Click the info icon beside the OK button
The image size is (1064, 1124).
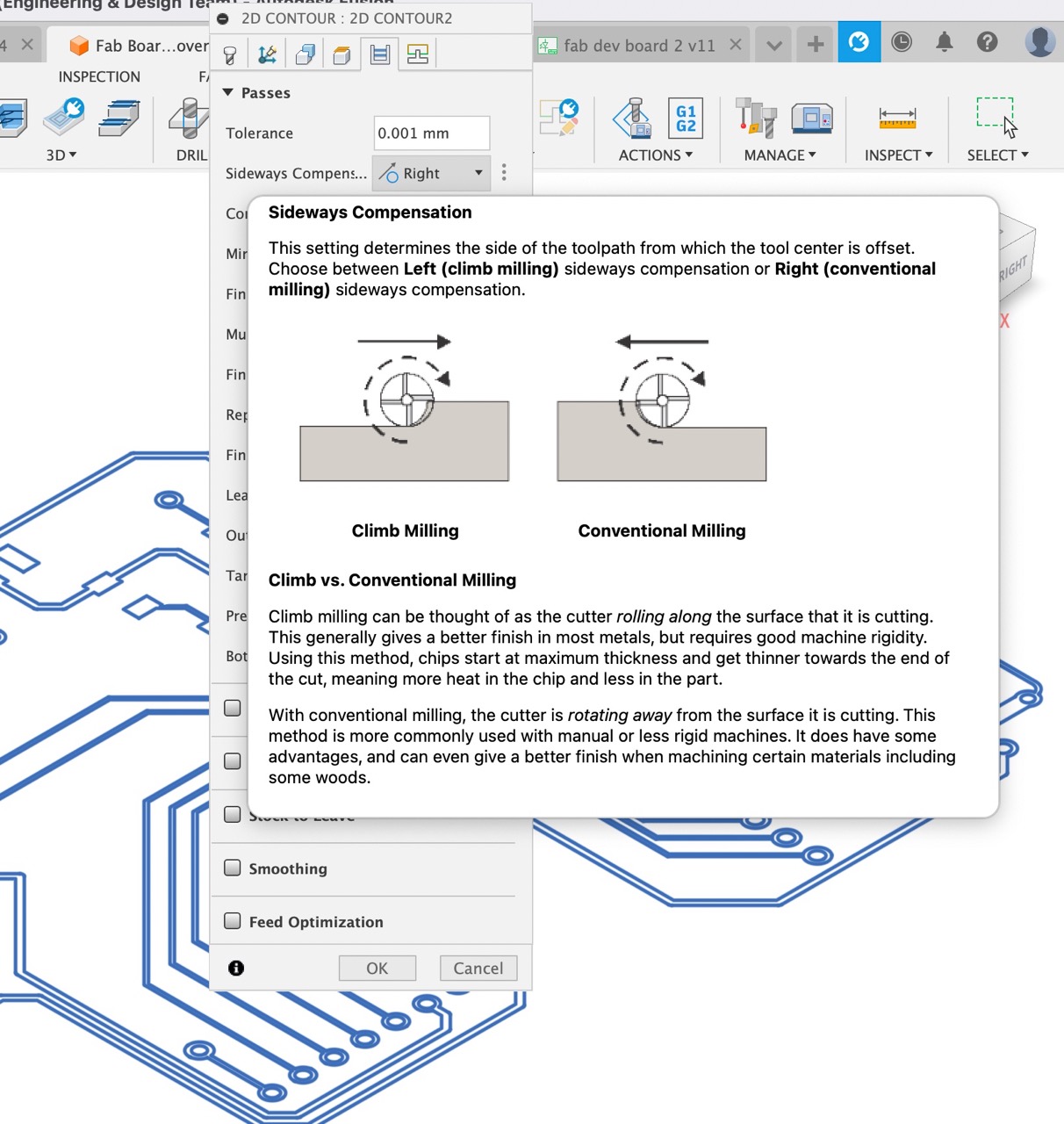pos(236,968)
